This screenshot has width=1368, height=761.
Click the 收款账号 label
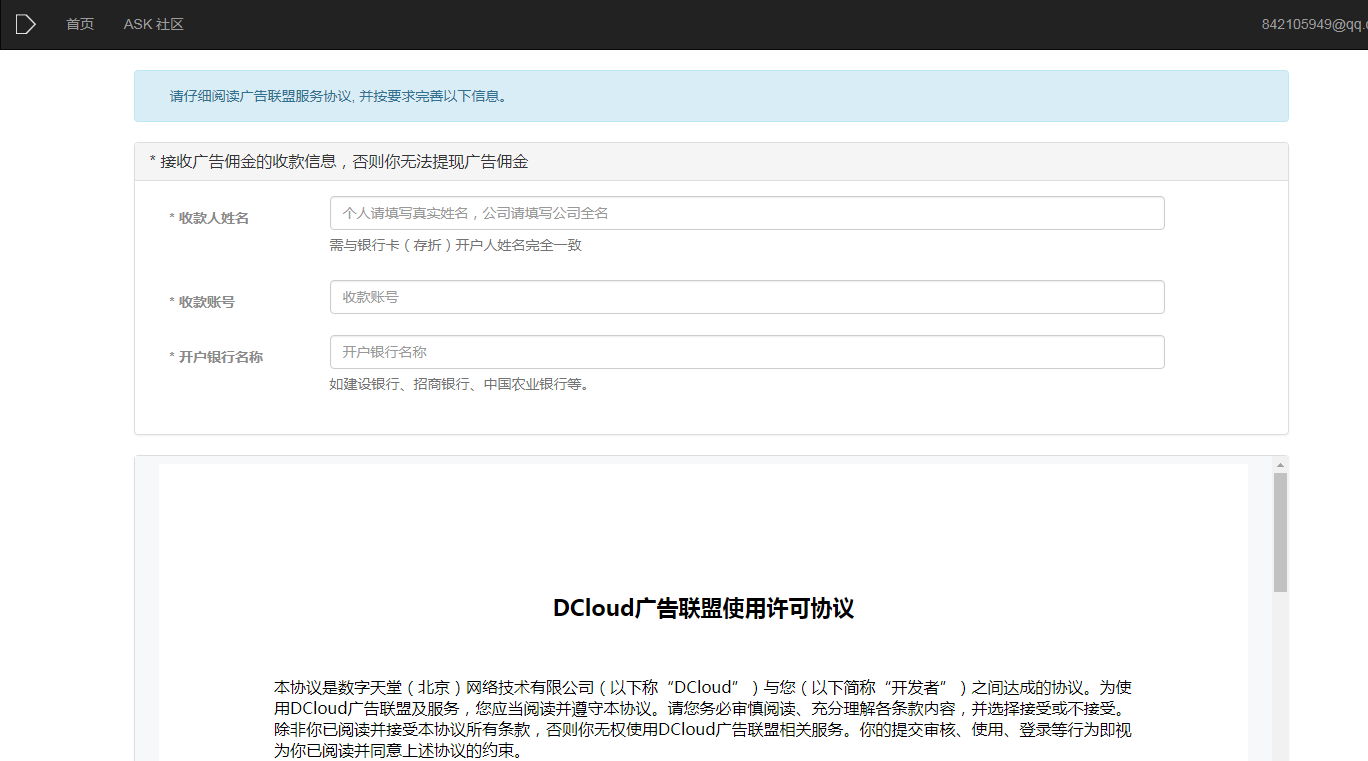[x=202, y=302]
